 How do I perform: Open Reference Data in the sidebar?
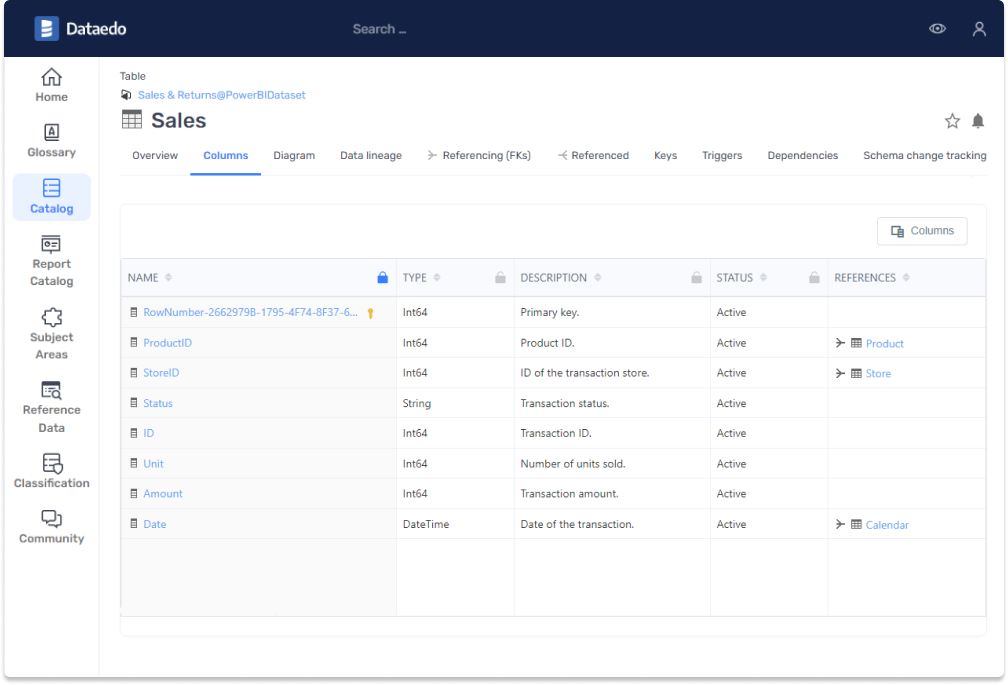pyautogui.click(x=51, y=406)
